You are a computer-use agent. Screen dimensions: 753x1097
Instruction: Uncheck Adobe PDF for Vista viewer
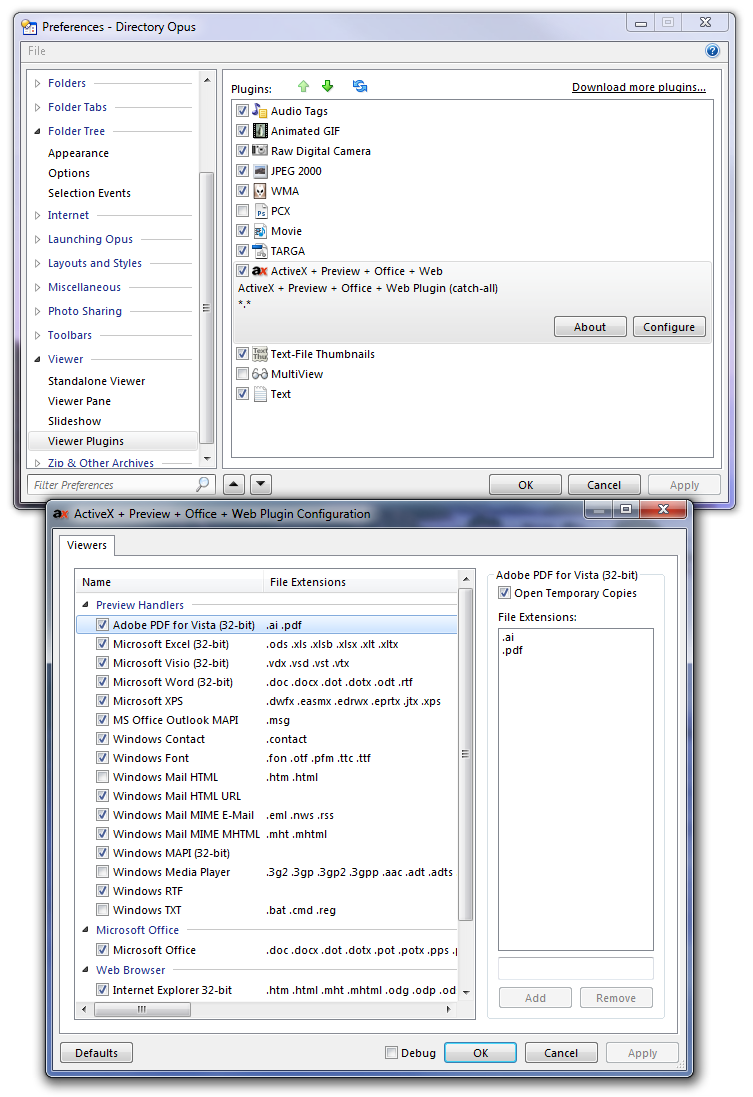click(102, 625)
